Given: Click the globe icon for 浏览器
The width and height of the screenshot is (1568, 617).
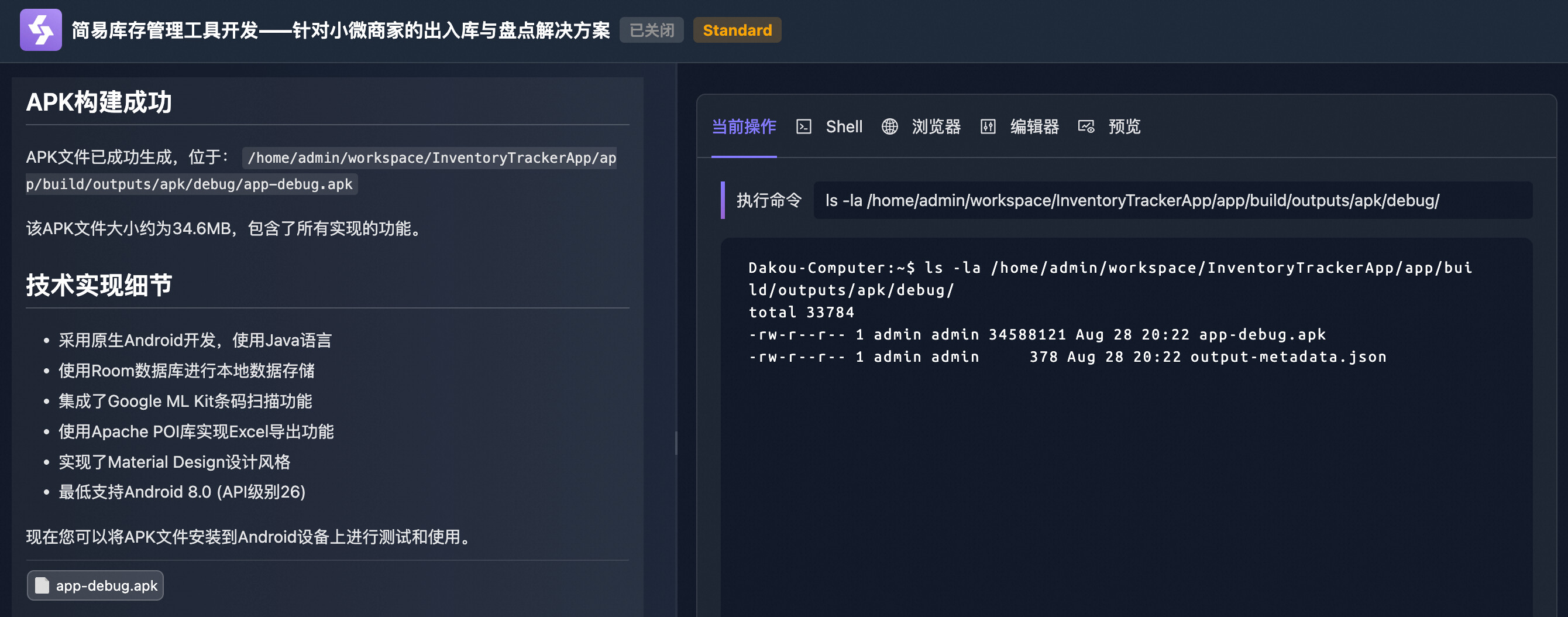Looking at the screenshot, I should click(x=889, y=126).
